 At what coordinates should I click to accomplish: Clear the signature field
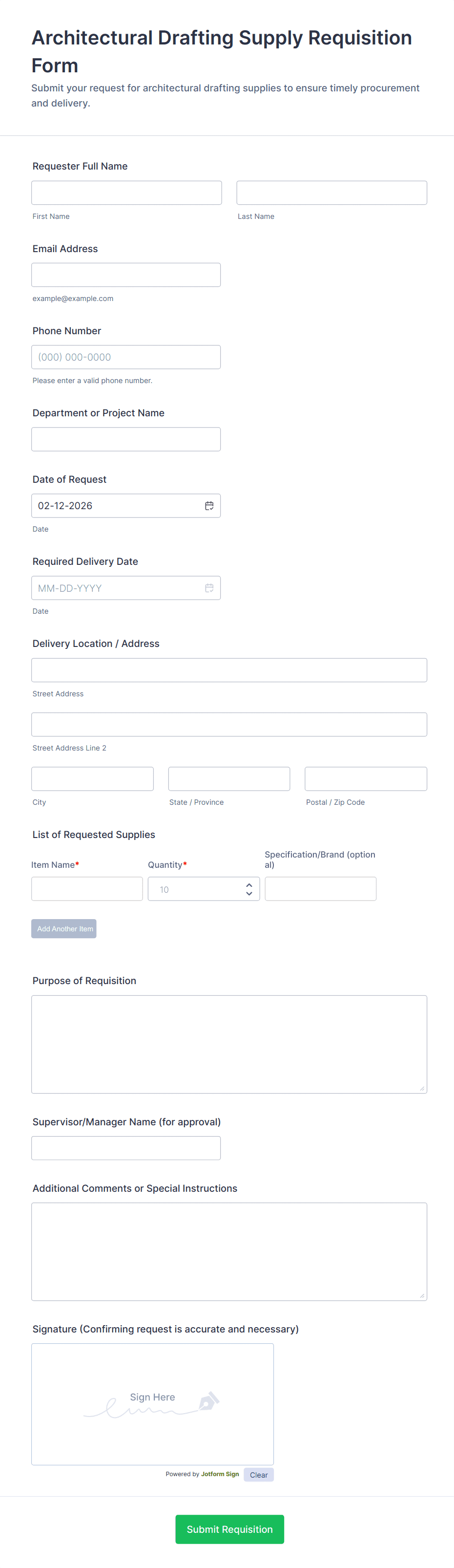pos(258,1475)
